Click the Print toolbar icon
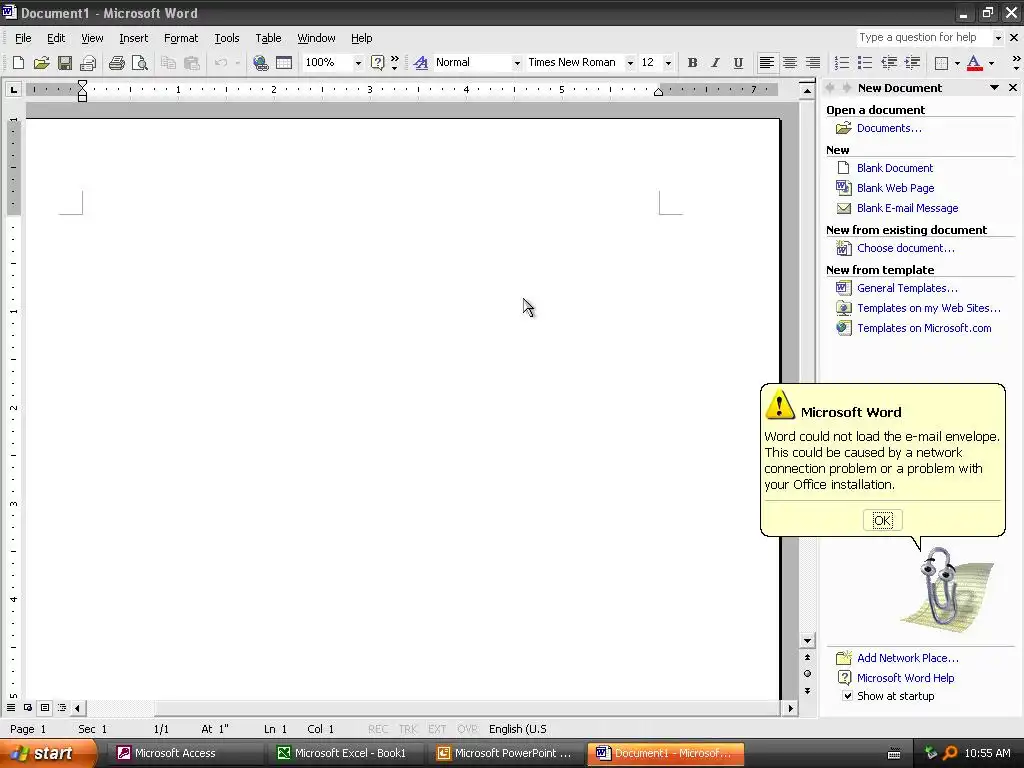 coord(117,63)
